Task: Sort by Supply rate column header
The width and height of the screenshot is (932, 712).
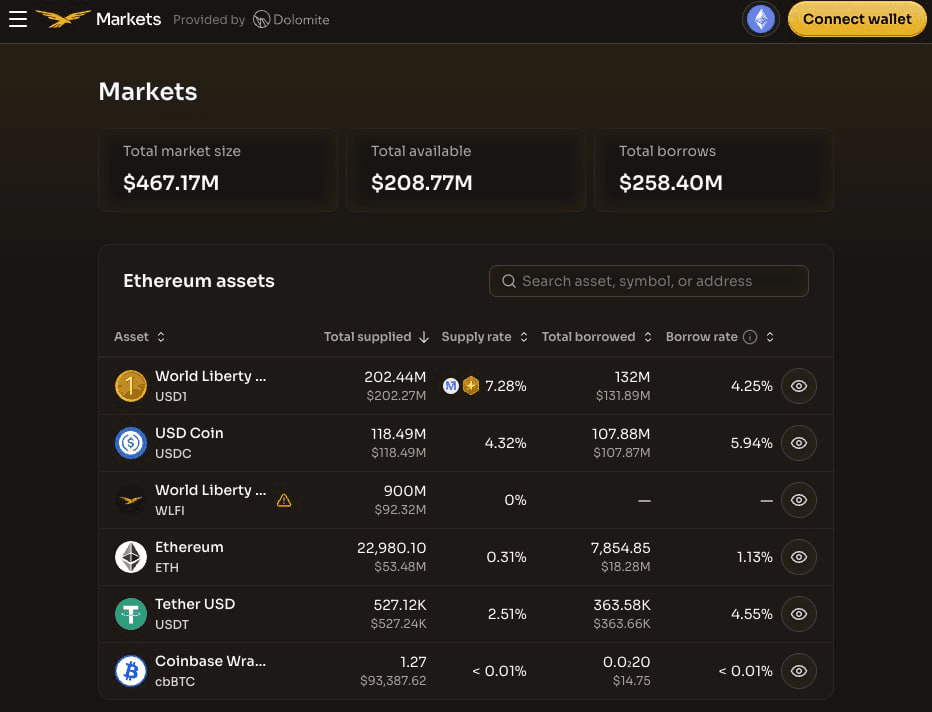Action: [484, 337]
